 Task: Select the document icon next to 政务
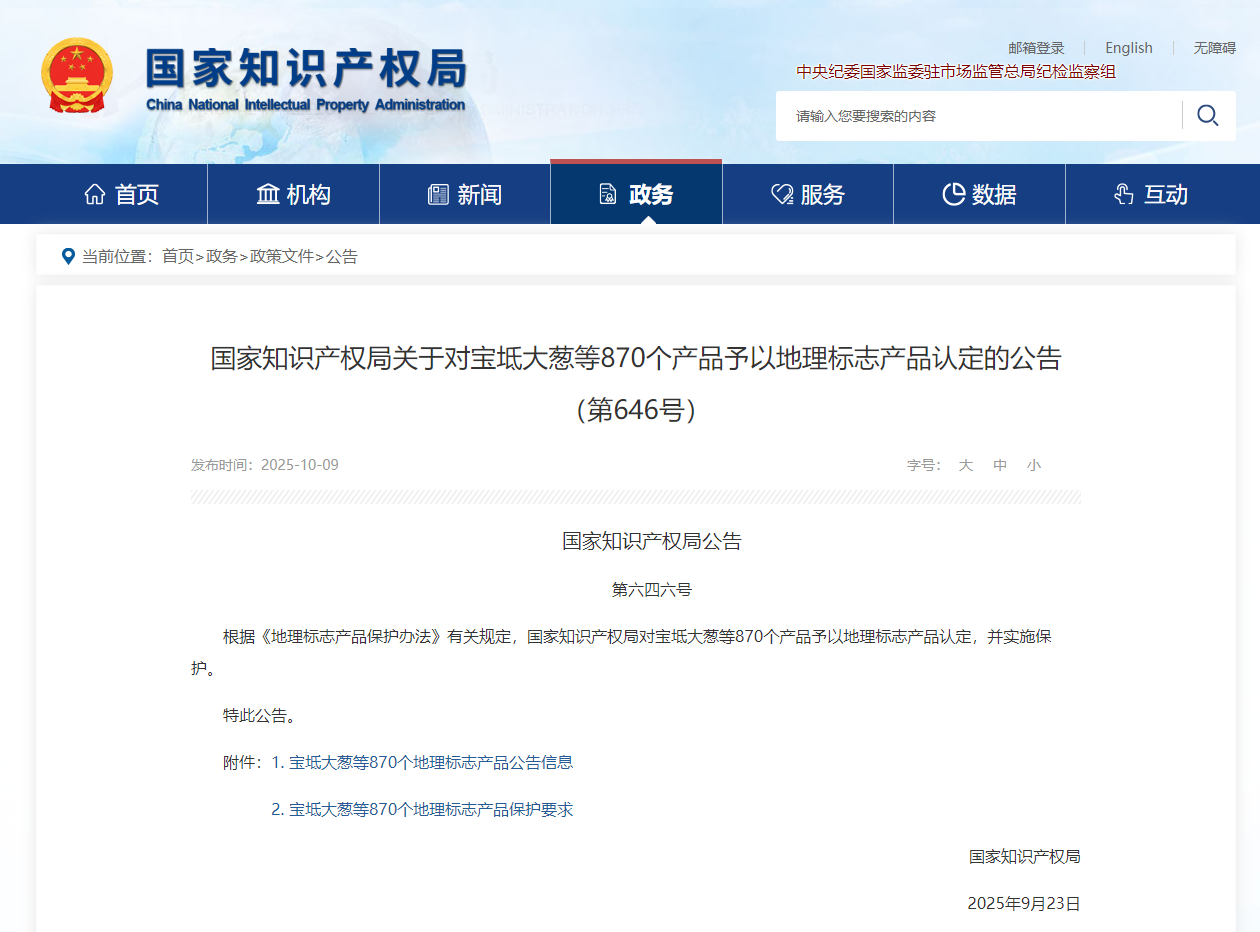608,195
